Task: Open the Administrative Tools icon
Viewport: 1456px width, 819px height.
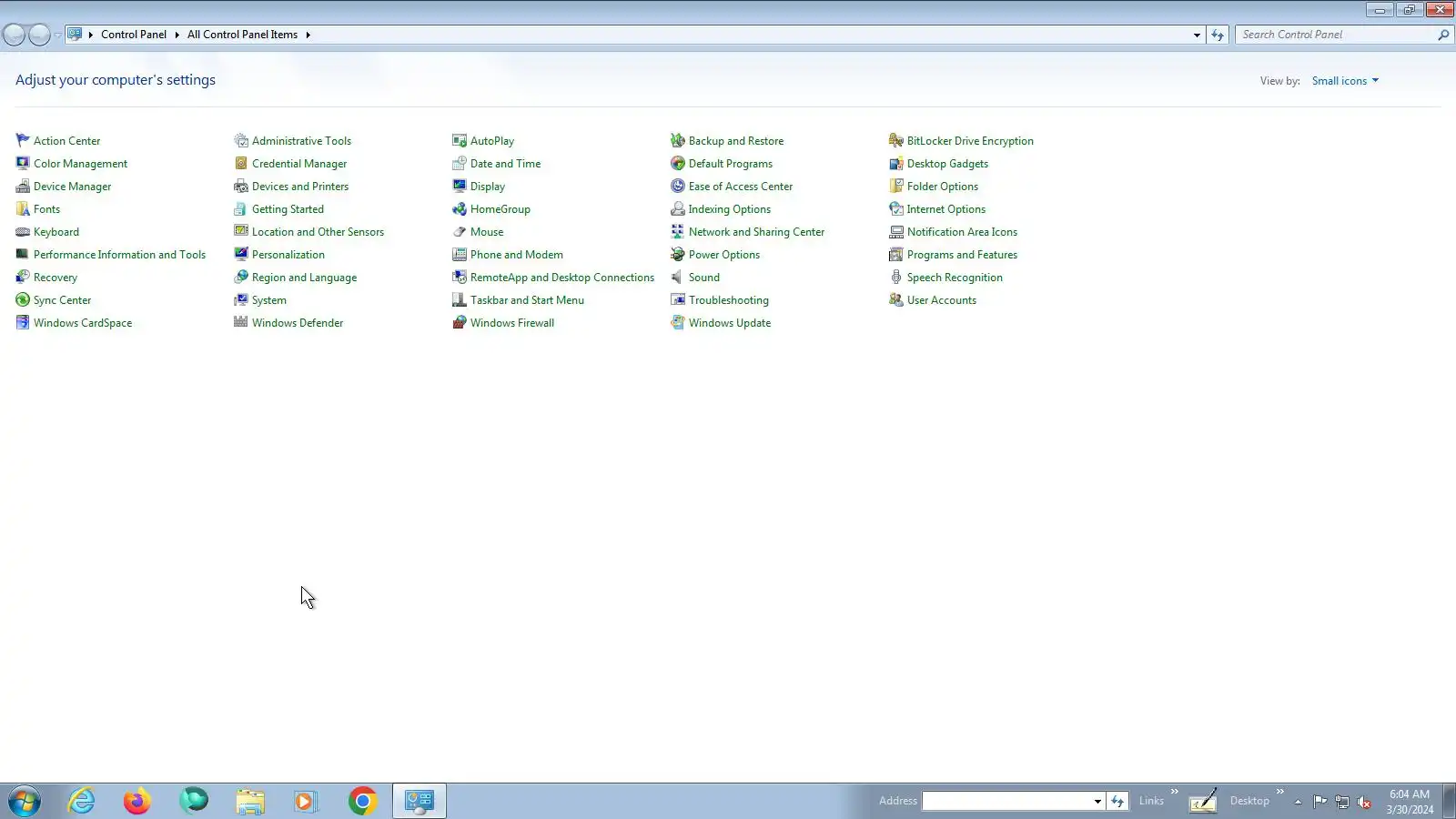Action: click(241, 140)
